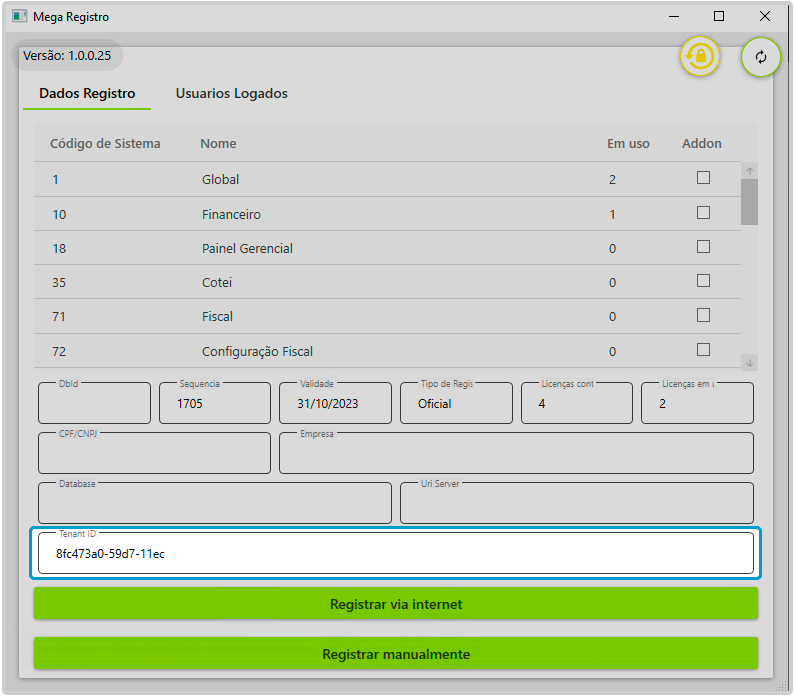796x697 pixels.
Task: Click the Addon column header
Action: [x=702, y=144]
